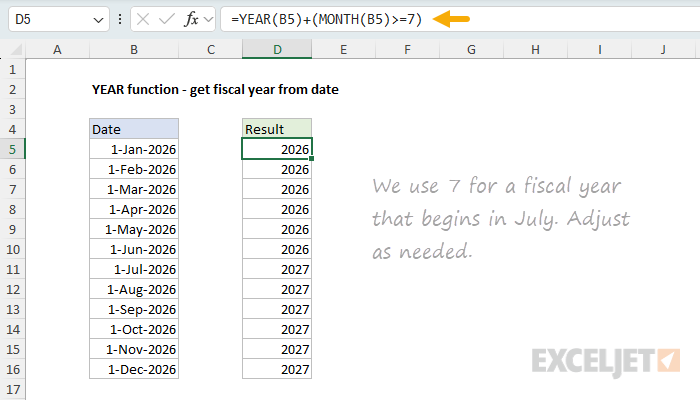Select cell with 1-Jul-2026

134,270
